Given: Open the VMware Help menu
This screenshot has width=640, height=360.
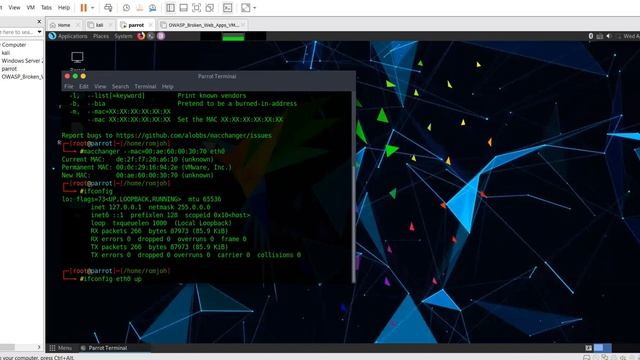Looking at the screenshot, I should [64, 7].
